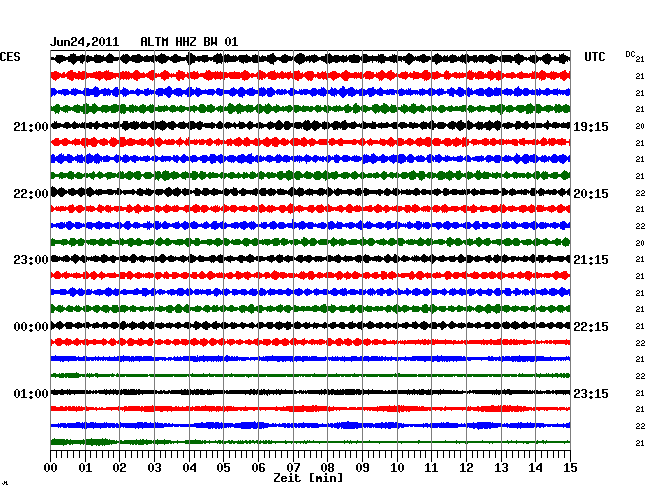Screen dimensions: 650x494
Task: Select the 21:00 left time label
Action: (31, 126)
